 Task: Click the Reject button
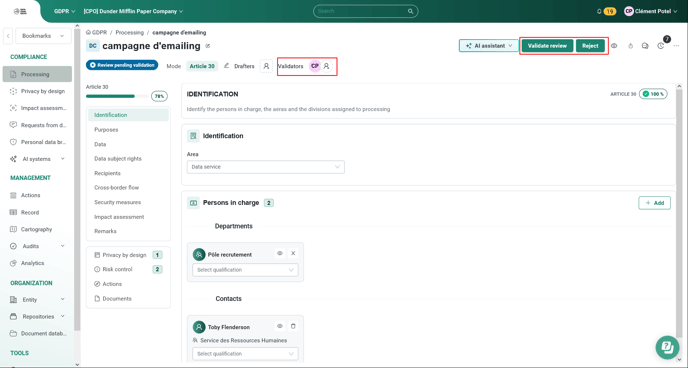click(x=590, y=46)
